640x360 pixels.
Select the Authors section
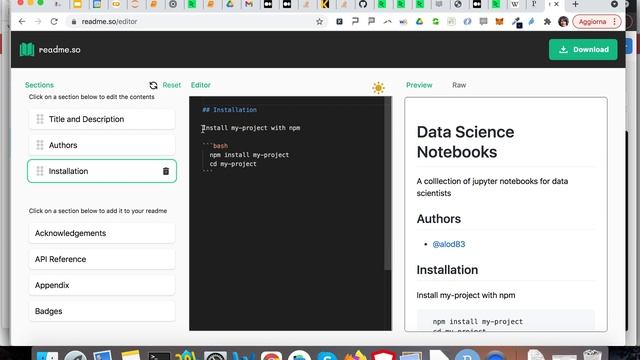click(x=102, y=145)
